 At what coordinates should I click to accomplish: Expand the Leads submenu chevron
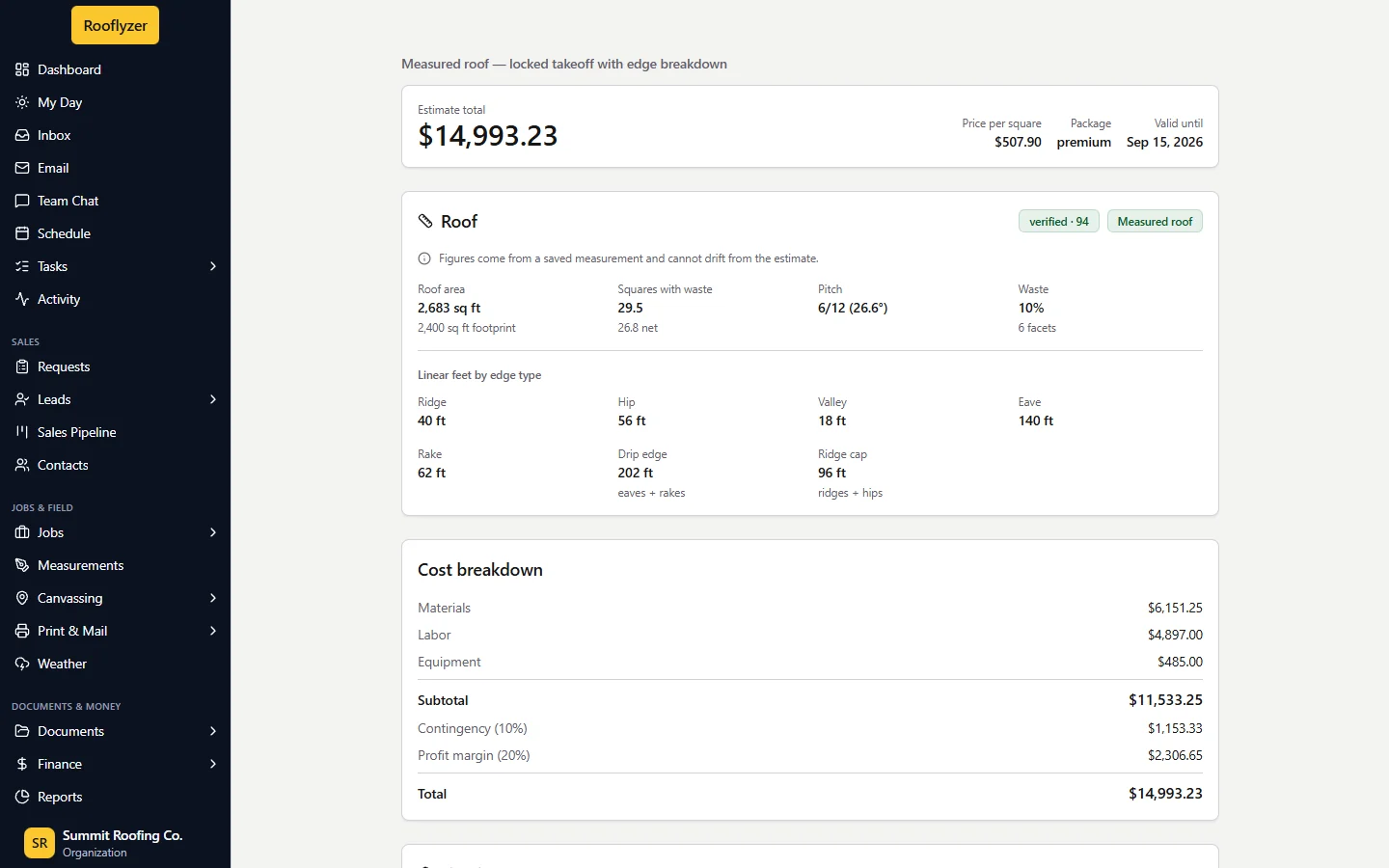click(x=213, y=399)
